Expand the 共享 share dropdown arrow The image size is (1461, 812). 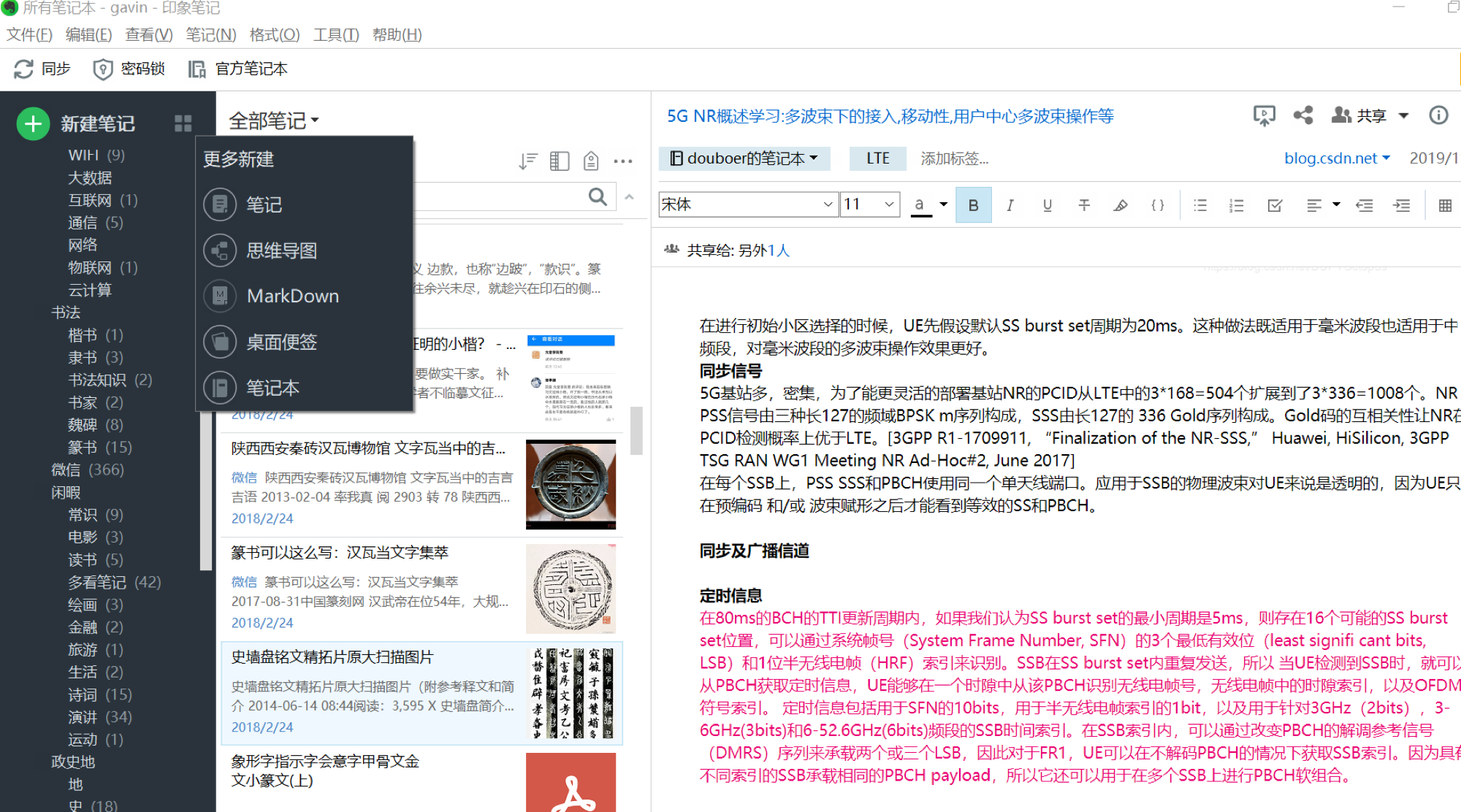click(1403, 115)
